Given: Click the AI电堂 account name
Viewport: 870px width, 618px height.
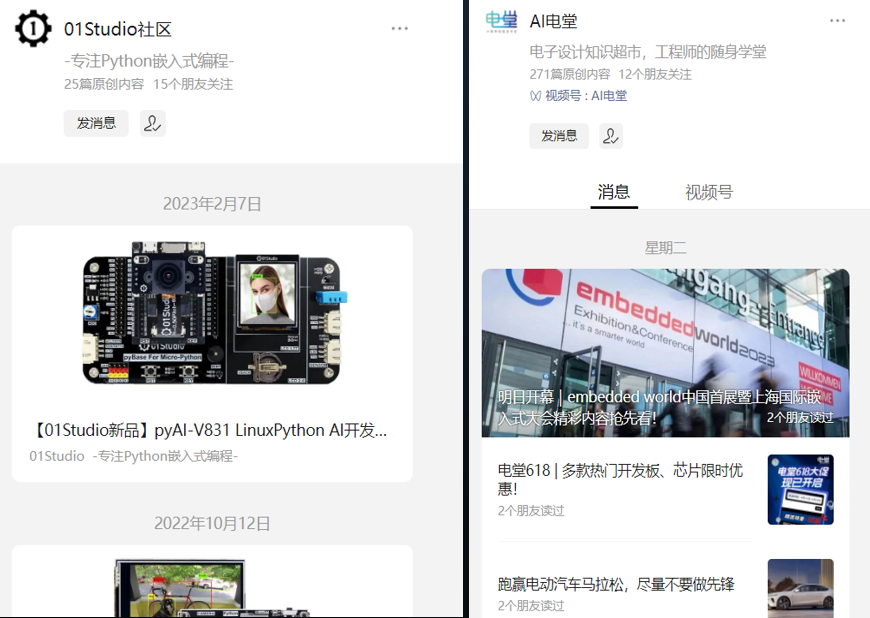Looking at the screenshot, I should pos(553,21).
